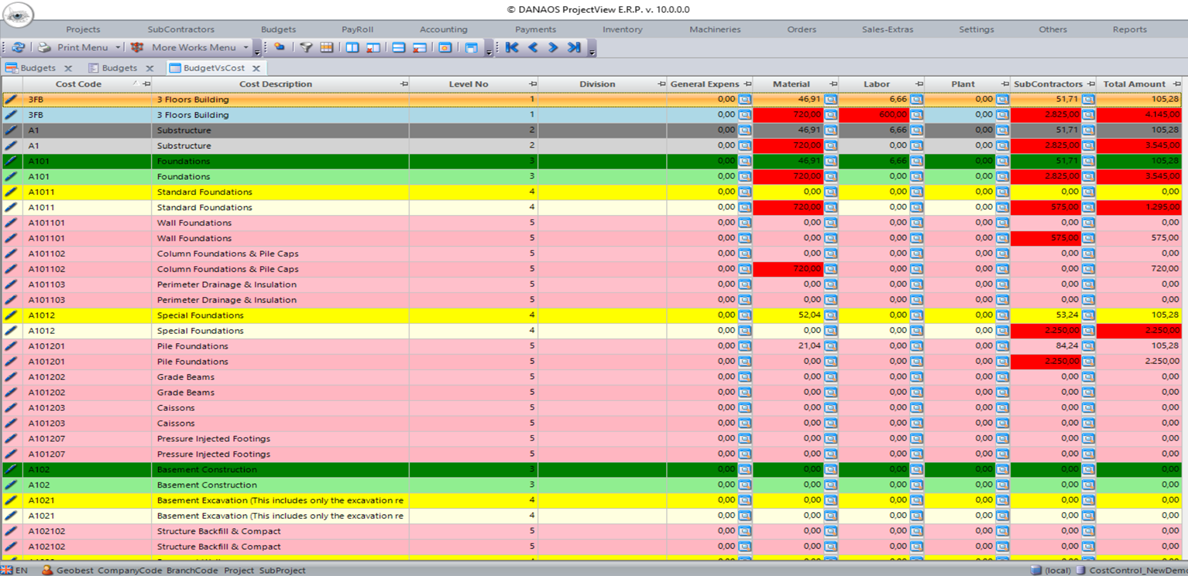
Task: Click Geobest in the status bar
Action: point(73,569)
